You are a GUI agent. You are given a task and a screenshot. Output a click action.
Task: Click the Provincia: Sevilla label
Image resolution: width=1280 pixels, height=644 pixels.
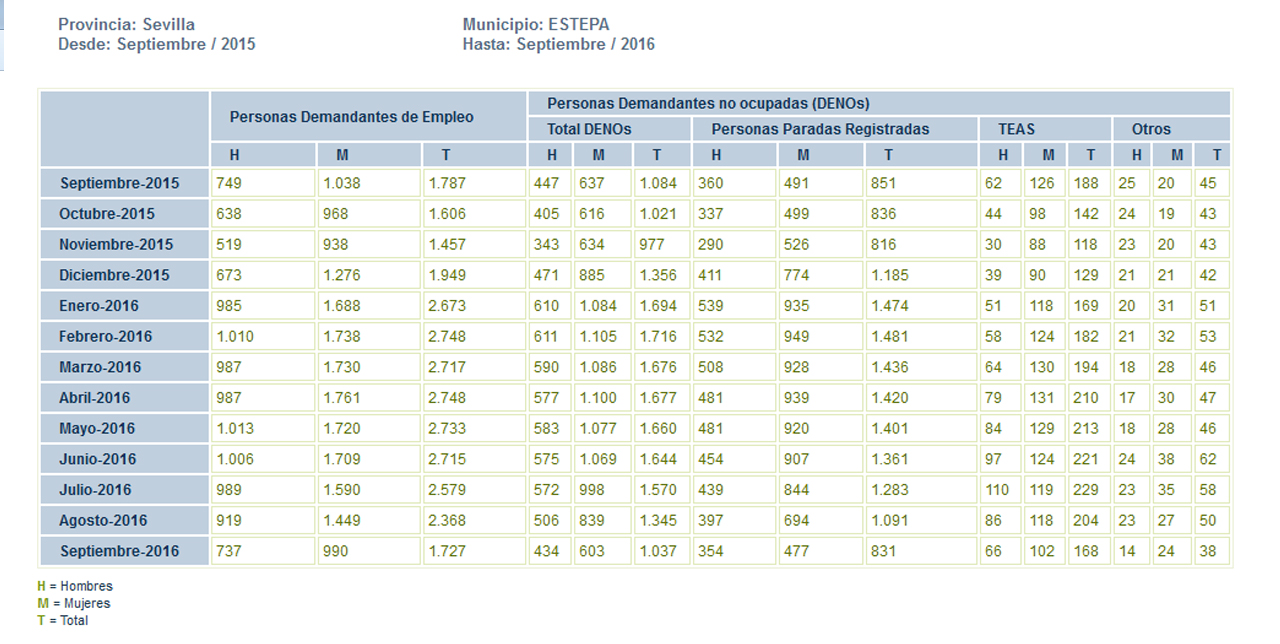127,24
